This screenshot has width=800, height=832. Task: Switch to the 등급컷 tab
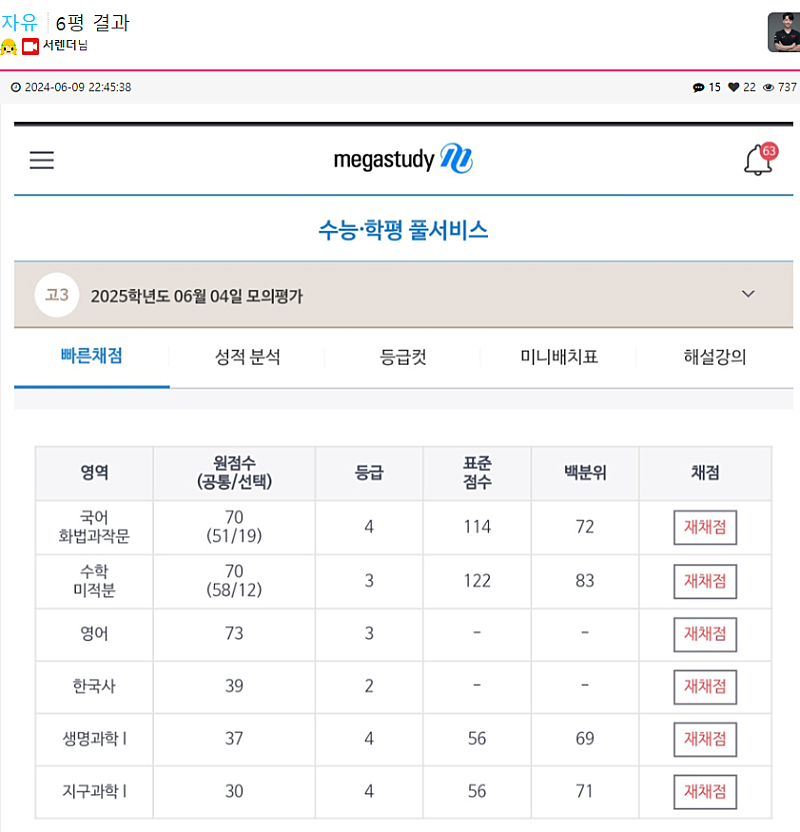[x=403, y=357]
